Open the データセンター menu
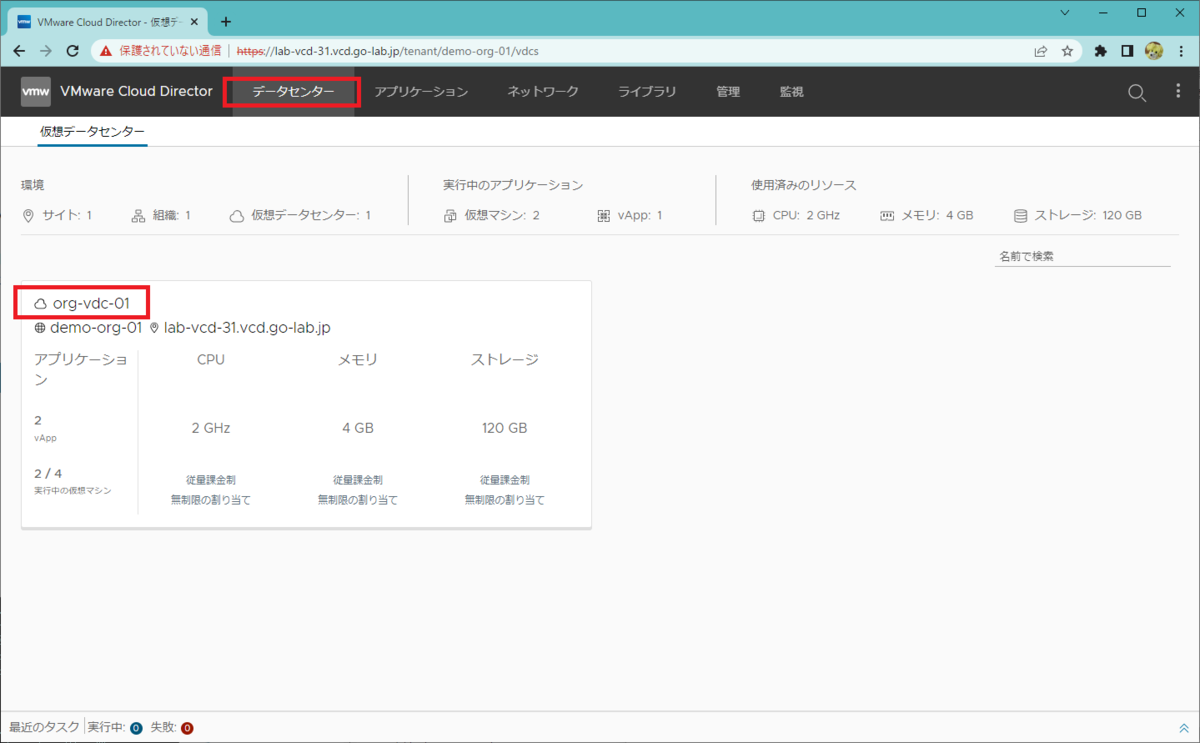Viewport: 1200px width, 743px height. (x=293, y=92)
